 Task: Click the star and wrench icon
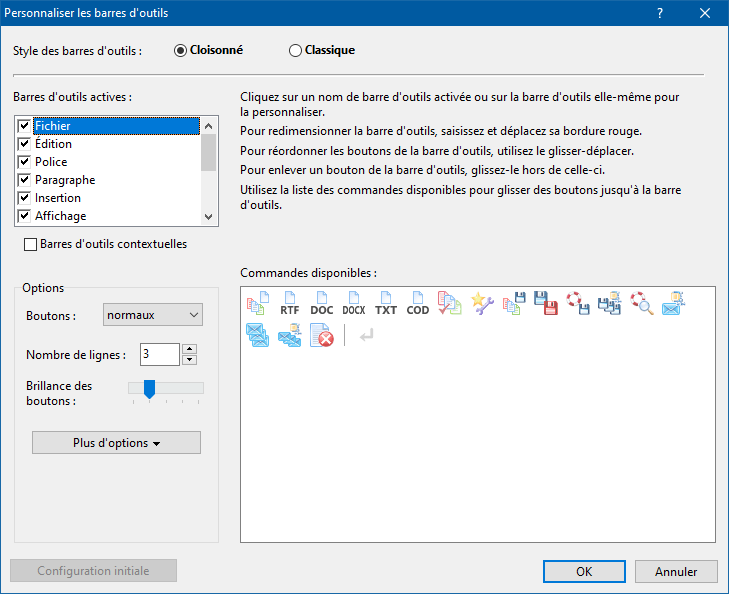tap(482, 304)
